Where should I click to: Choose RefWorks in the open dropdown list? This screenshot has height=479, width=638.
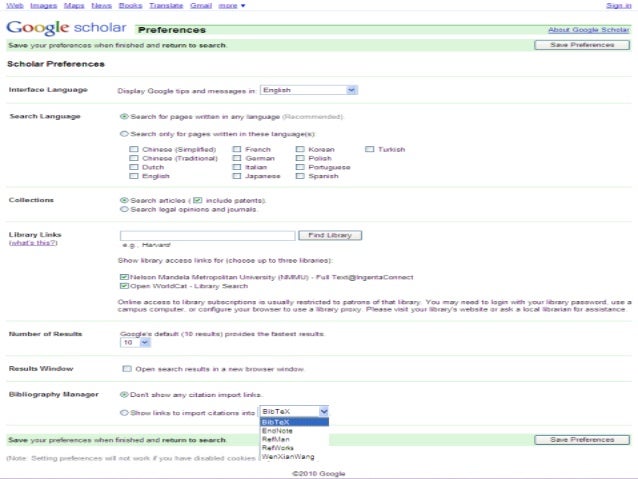294,448
